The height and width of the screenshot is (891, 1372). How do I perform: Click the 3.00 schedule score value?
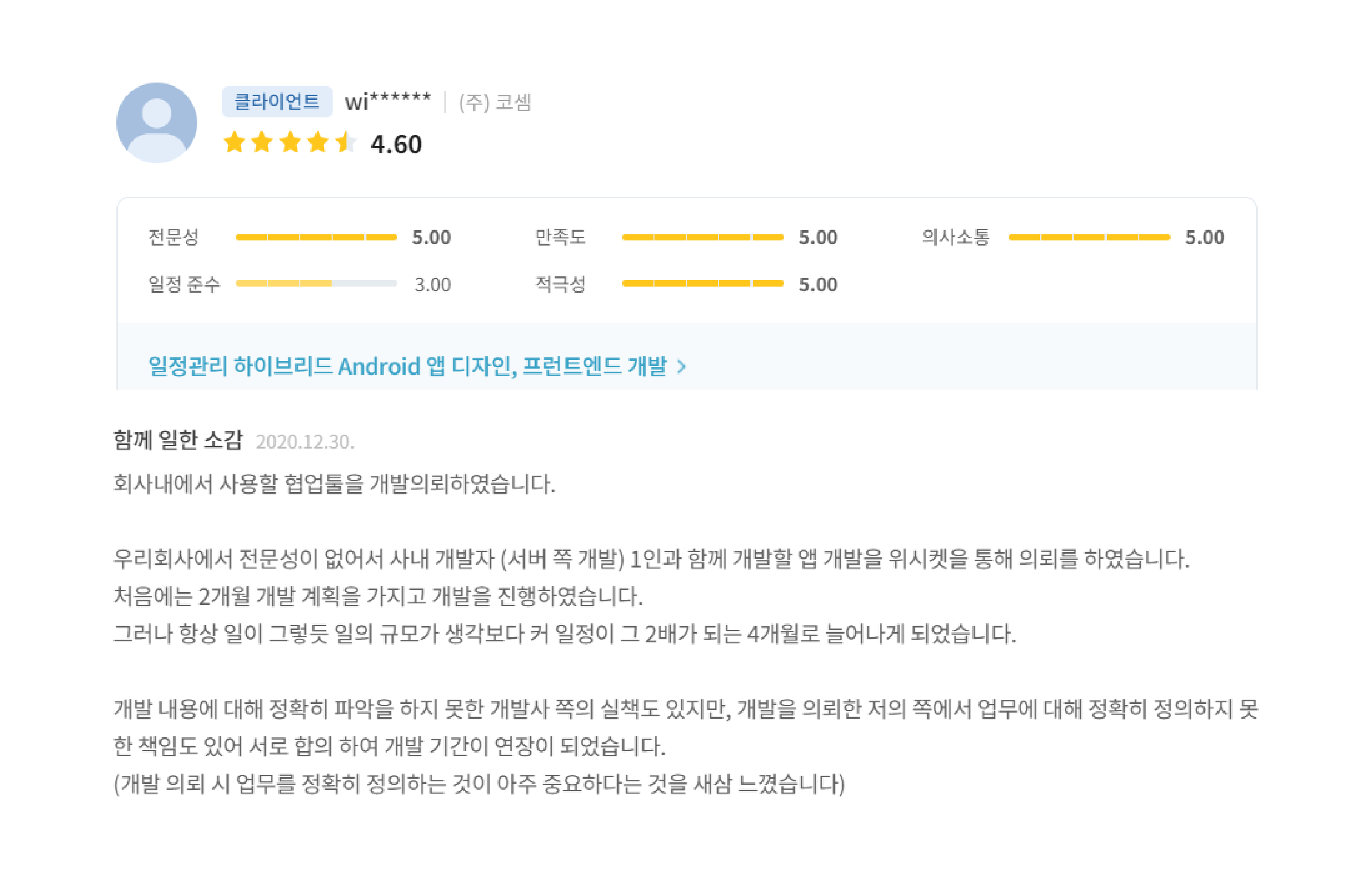click(433, 285)
